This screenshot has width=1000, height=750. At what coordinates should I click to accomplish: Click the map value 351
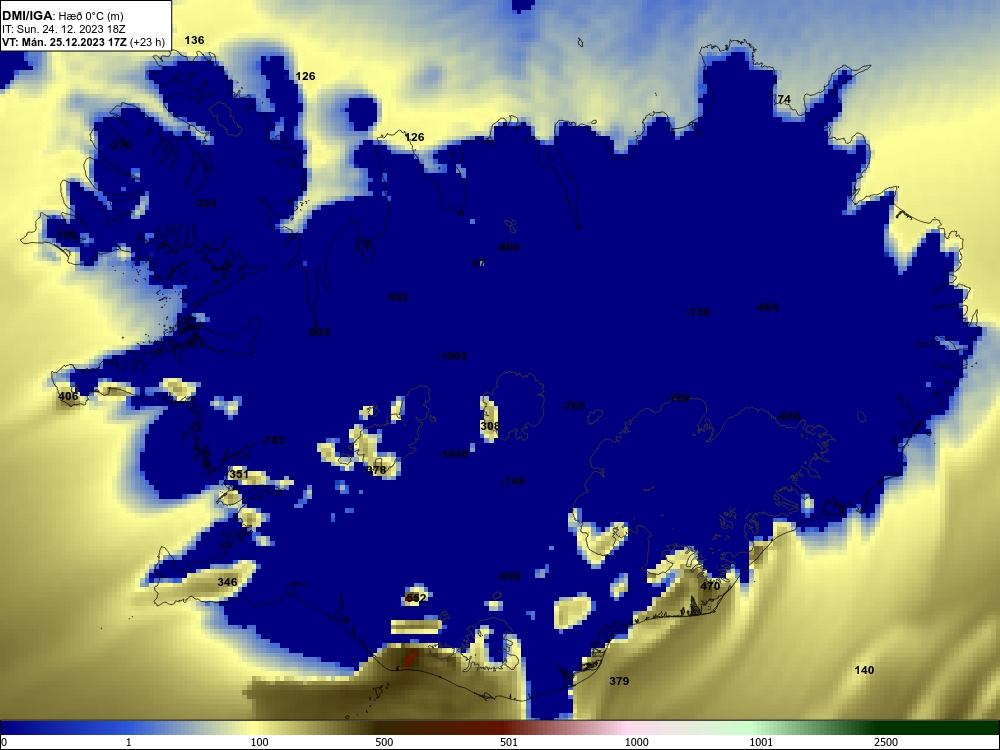click(239, 474)
